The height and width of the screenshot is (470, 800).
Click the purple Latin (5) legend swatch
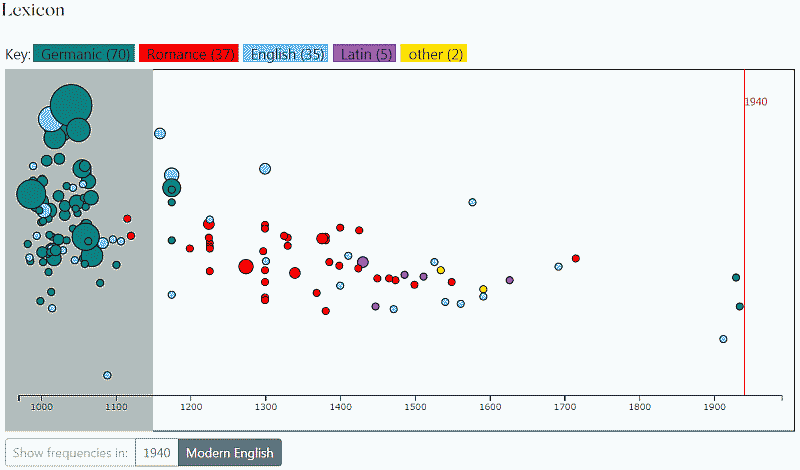point(364,54)
